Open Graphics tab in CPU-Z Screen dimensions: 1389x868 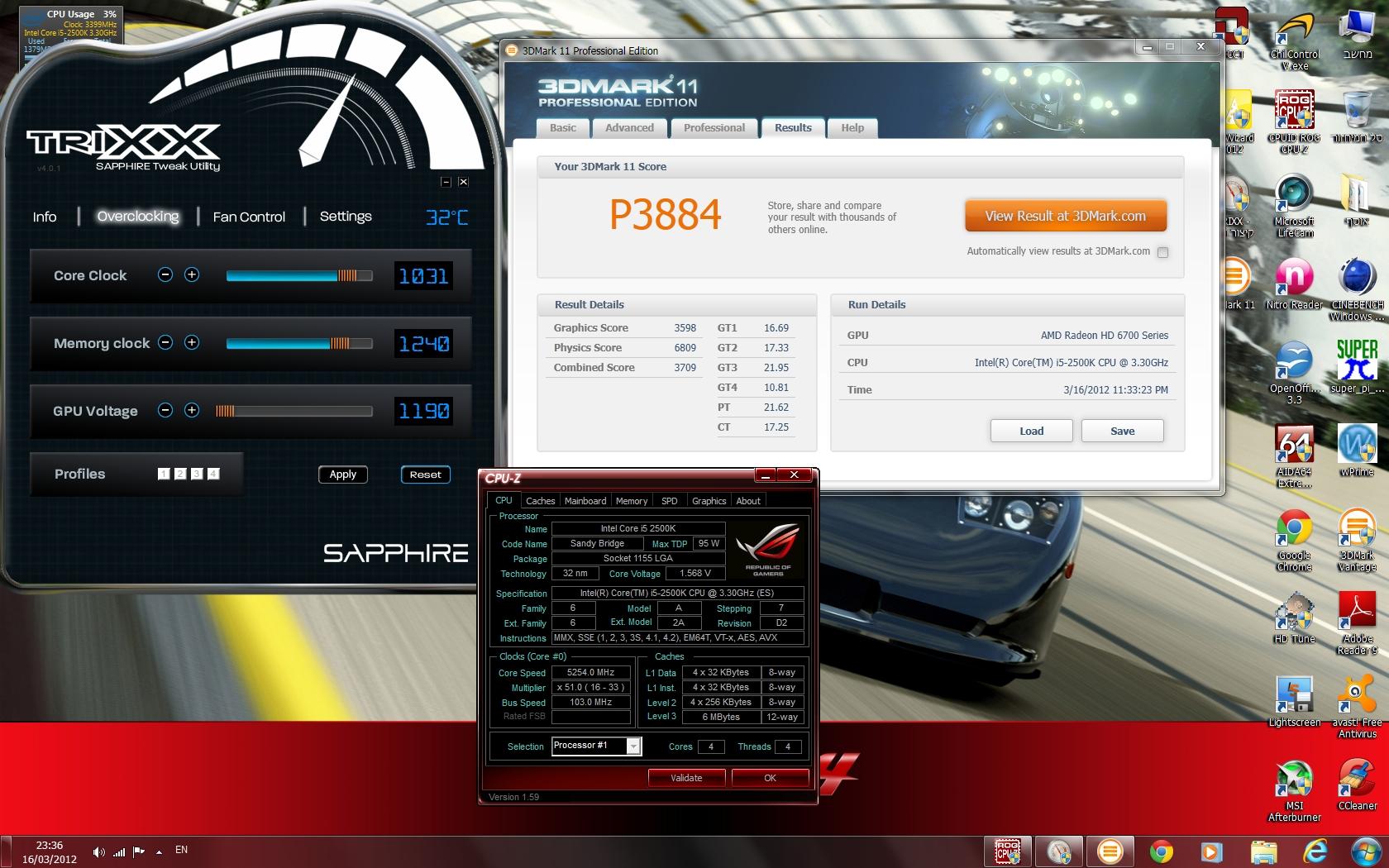point(709,501)
